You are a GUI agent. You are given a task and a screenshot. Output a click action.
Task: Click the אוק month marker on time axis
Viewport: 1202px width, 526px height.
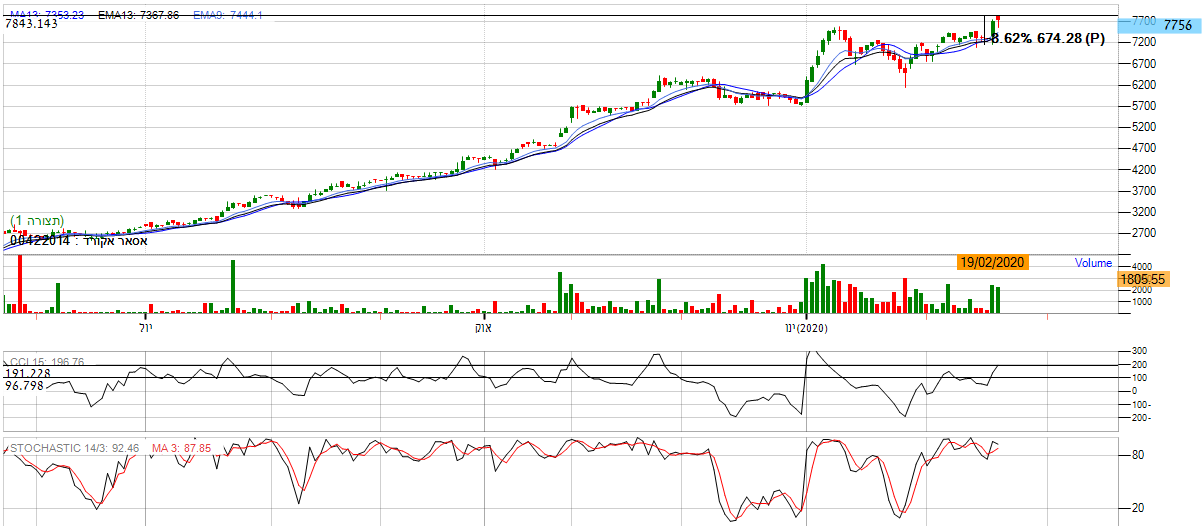point(484,327)
